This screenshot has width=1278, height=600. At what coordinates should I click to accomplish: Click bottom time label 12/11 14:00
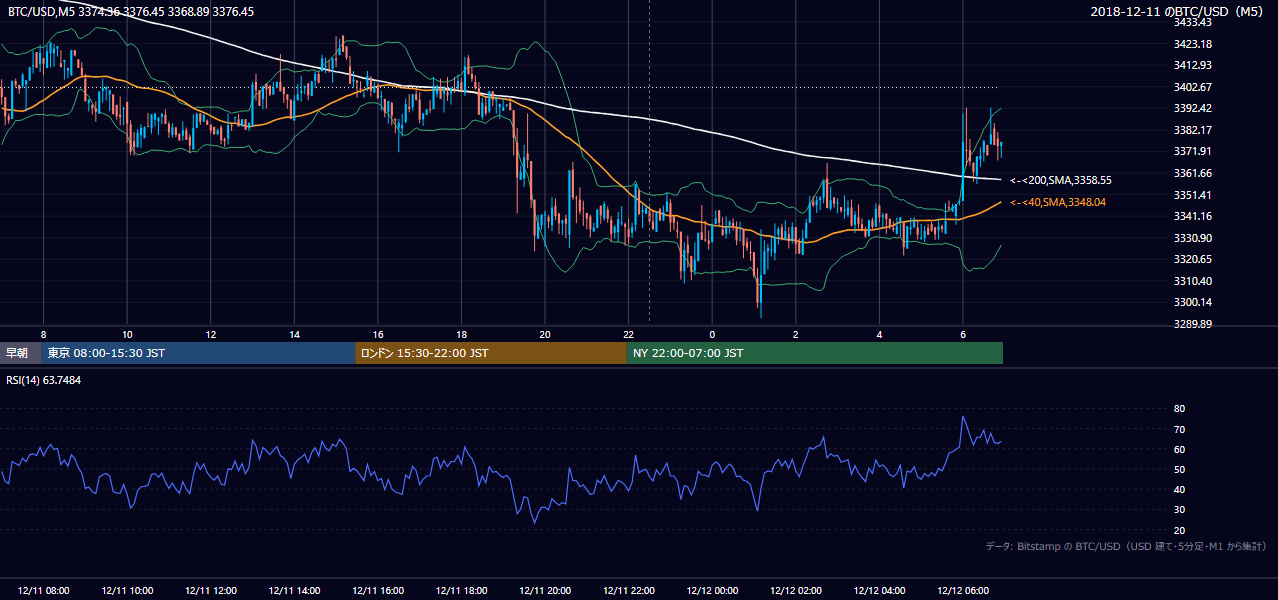pos(294,591)
